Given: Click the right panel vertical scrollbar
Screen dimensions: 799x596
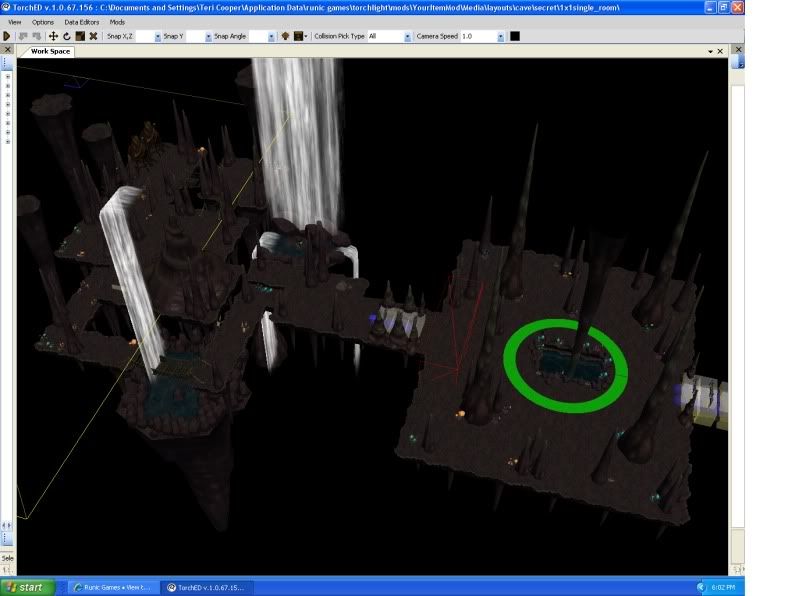Looking at the screenshot, I should (x=738, y=308).
